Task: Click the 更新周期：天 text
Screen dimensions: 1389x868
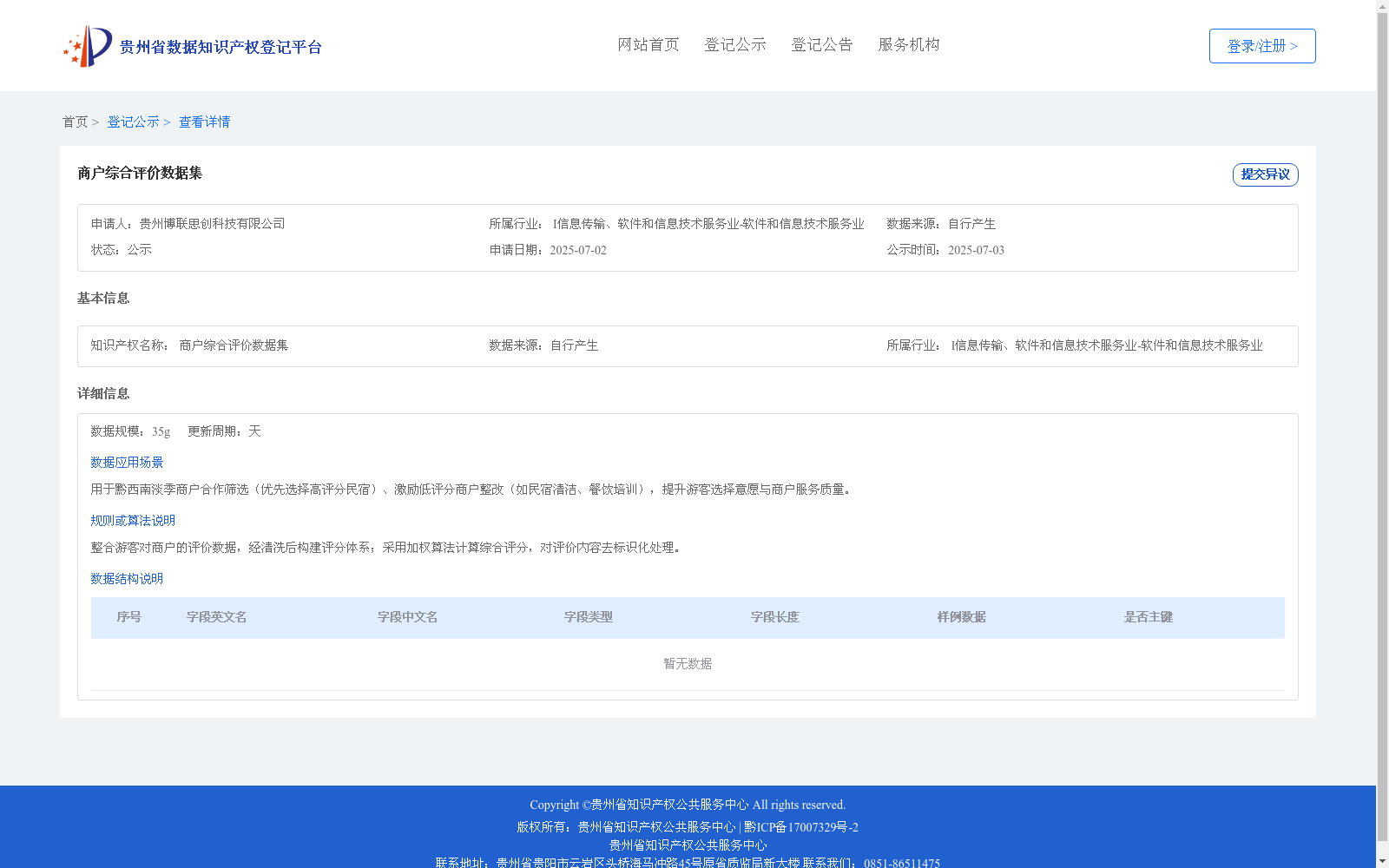Action: point(224,431)
